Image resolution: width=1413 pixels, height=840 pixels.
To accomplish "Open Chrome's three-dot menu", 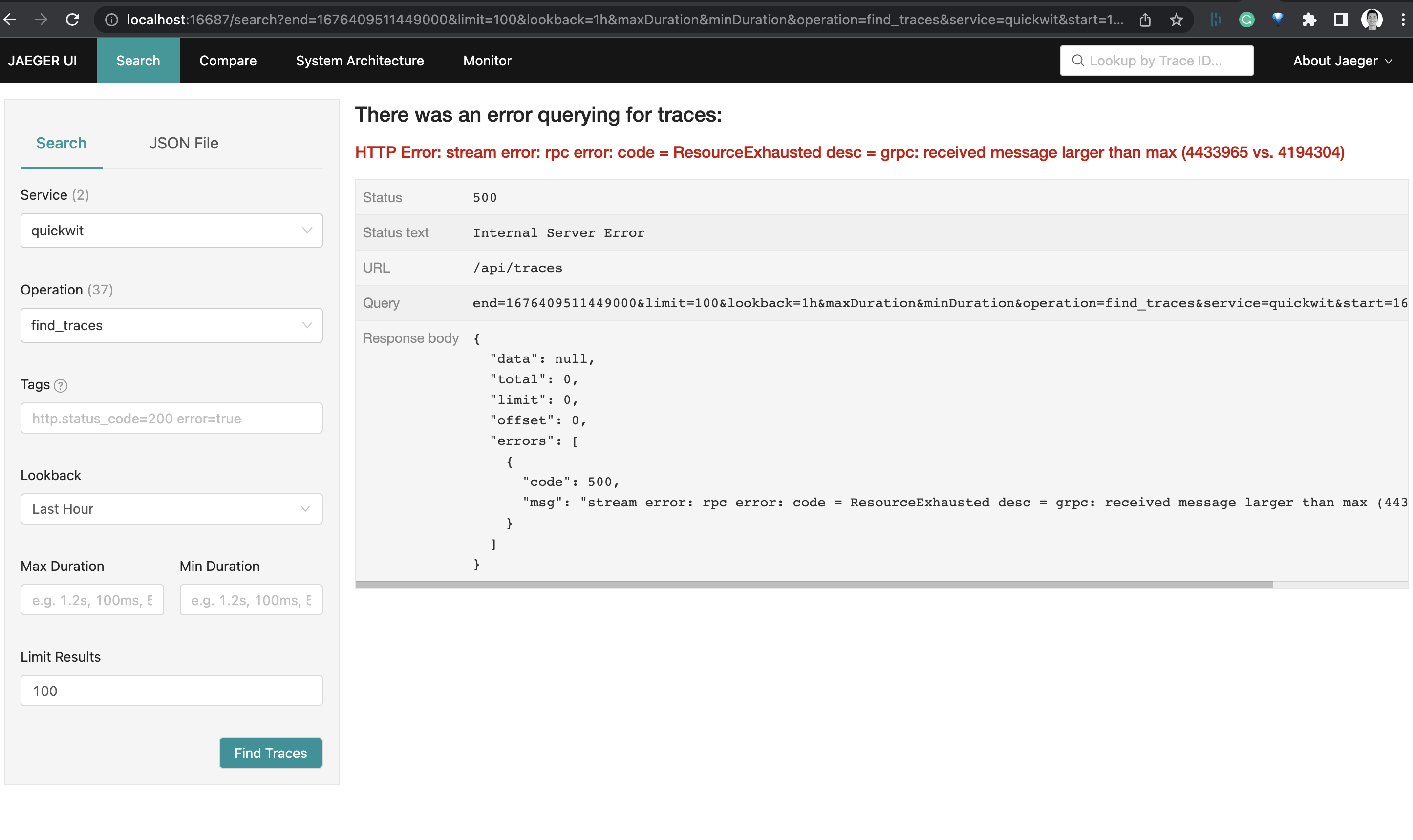I will (1403, 20).
